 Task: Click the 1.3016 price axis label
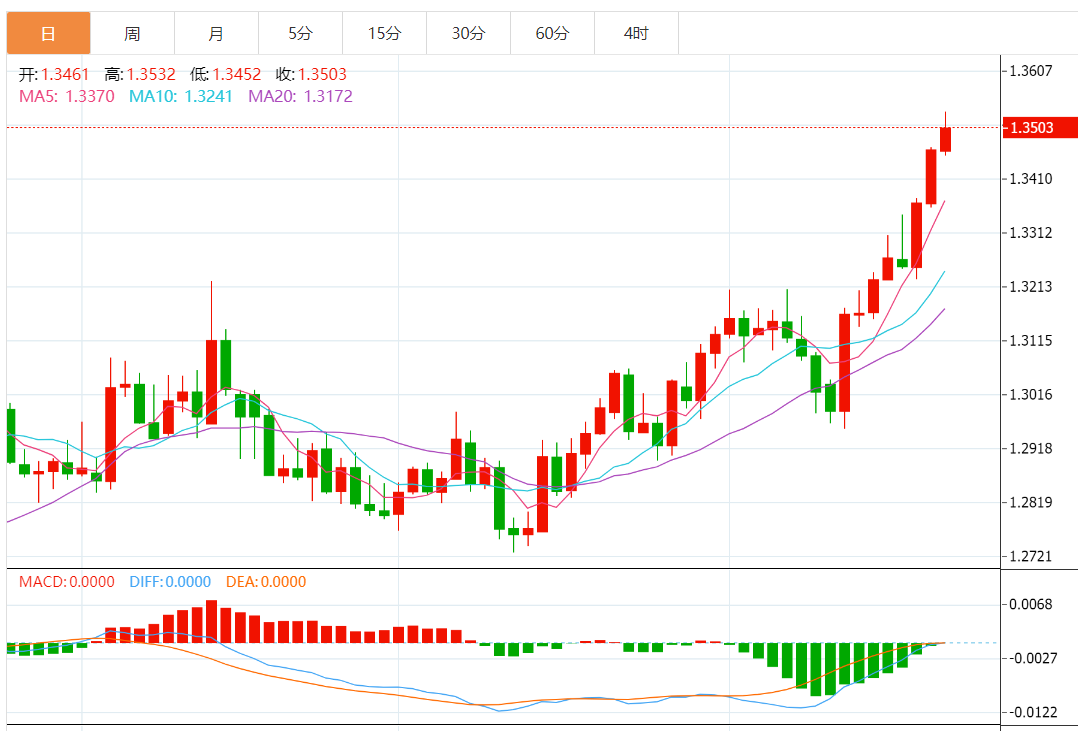(1031, 394)
